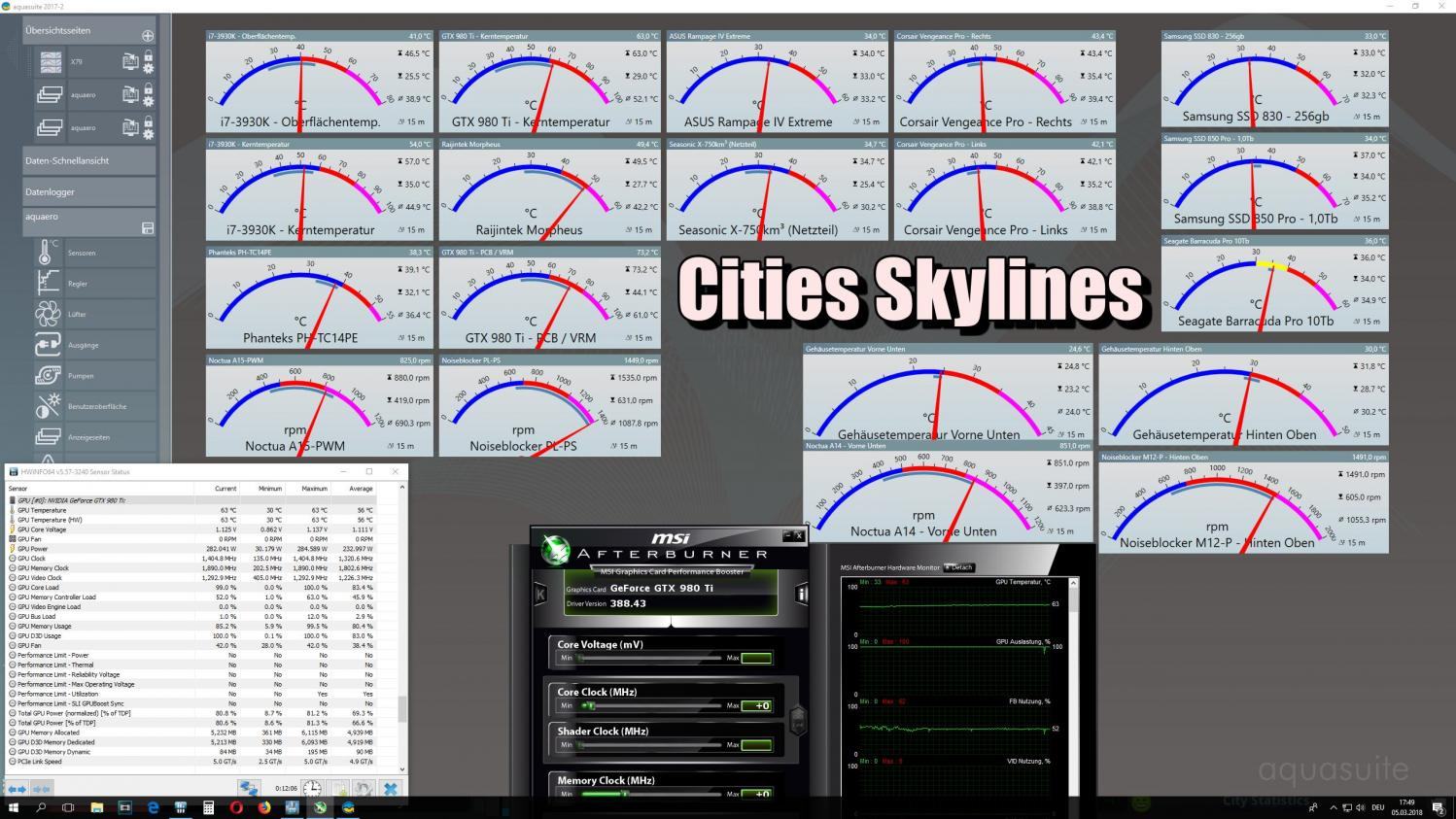Select the Regler menu label
Viewport: 1456px width, 819px height.
[78, 284]
